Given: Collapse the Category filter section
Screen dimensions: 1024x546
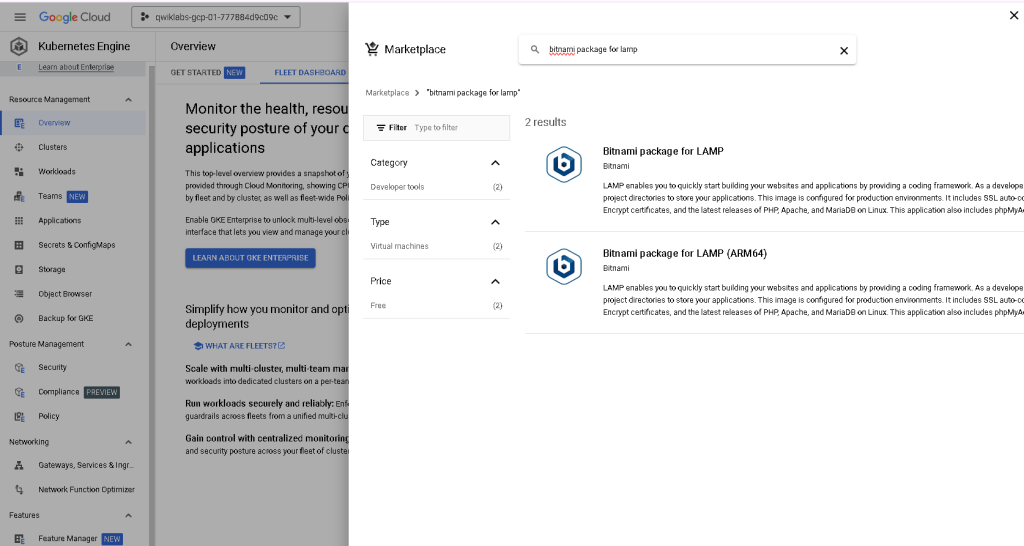Looking at the screenshot, I should [x=495, y=163].
